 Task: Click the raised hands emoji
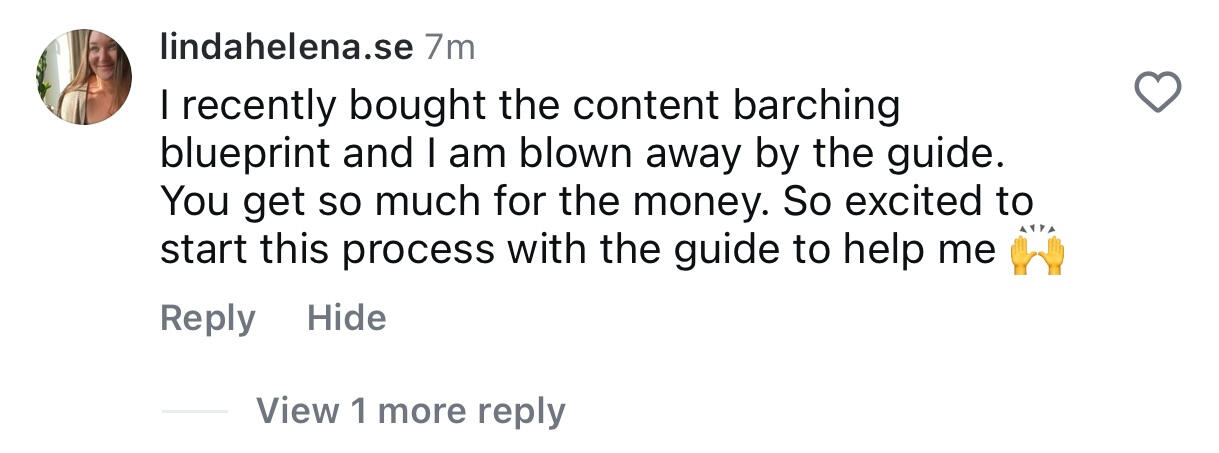click(1037, 249)
